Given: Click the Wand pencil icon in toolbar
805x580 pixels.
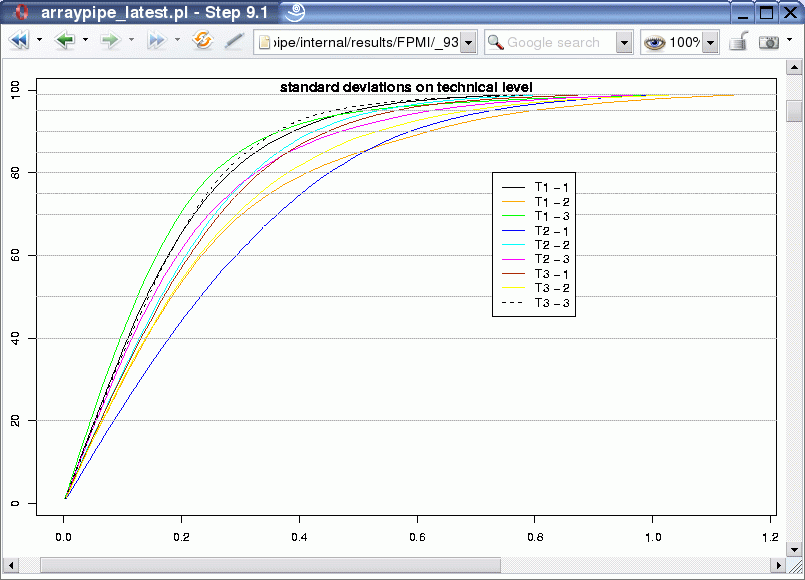Looking at the screenshot, I should 234,41.
